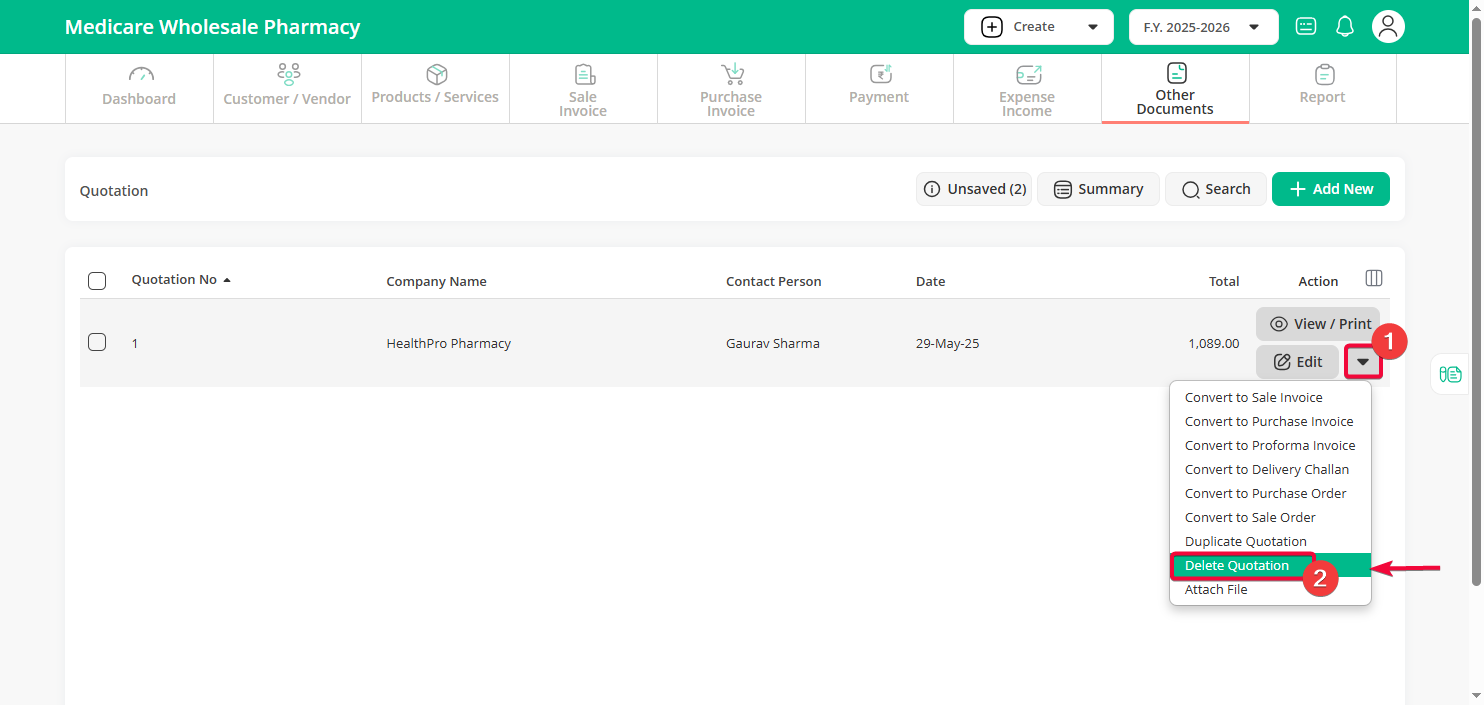Click the HealthPro Pharmacy company cell
The image size is (1484, 705).
[449, 343]
